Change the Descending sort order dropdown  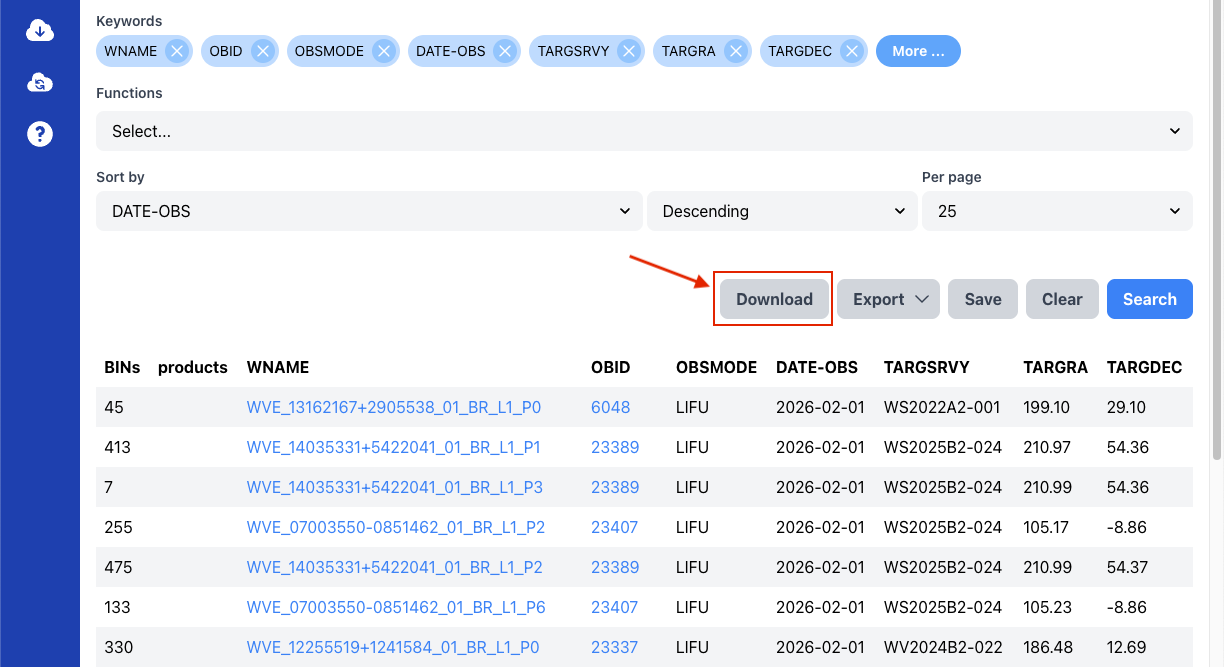(x=782, y=211)
